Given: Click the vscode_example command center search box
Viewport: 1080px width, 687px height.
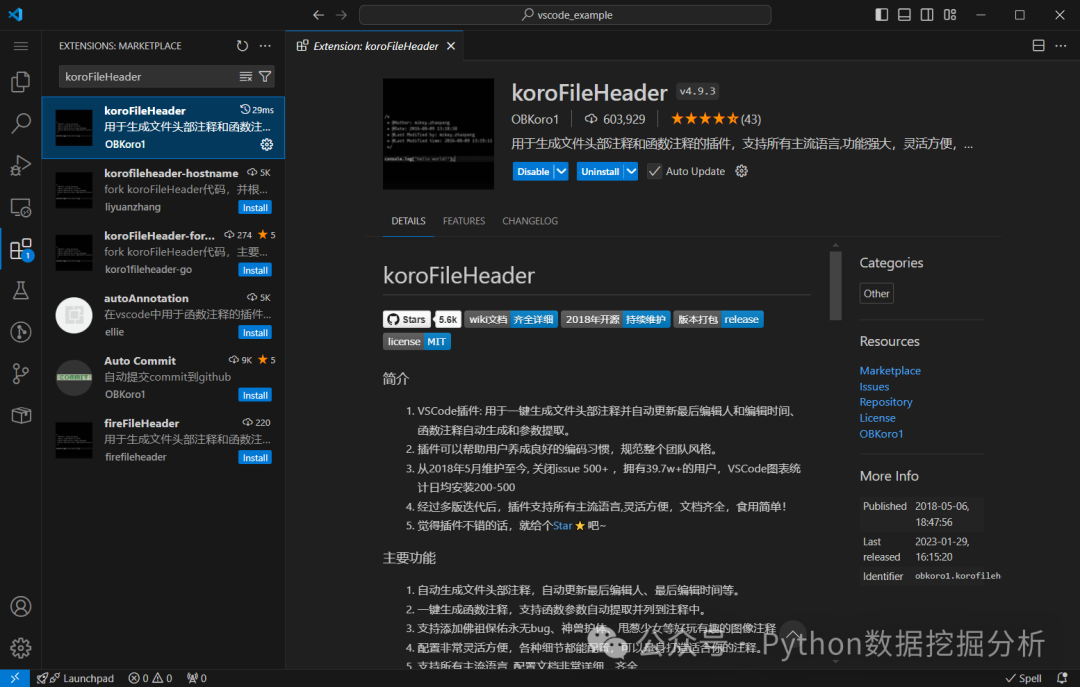Looking at the screenshot, I should point(565,14).
